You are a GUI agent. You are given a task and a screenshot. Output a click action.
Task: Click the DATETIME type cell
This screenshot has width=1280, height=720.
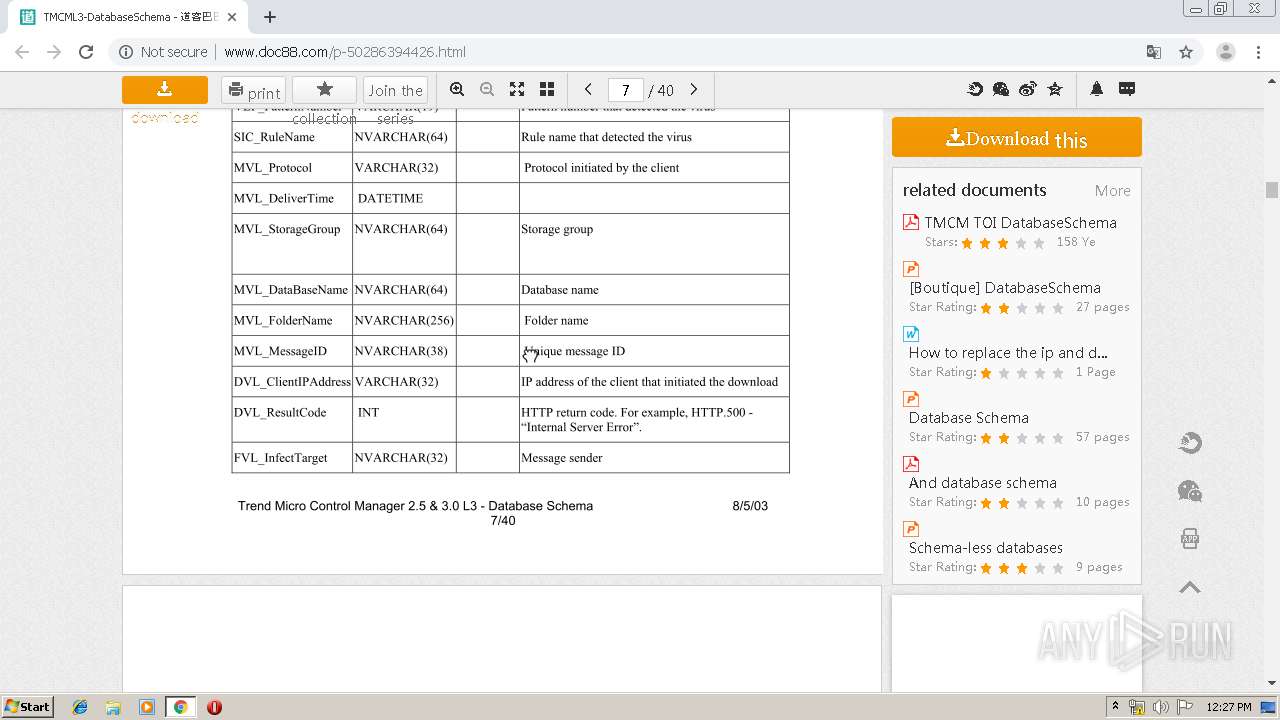coord(404,198)
